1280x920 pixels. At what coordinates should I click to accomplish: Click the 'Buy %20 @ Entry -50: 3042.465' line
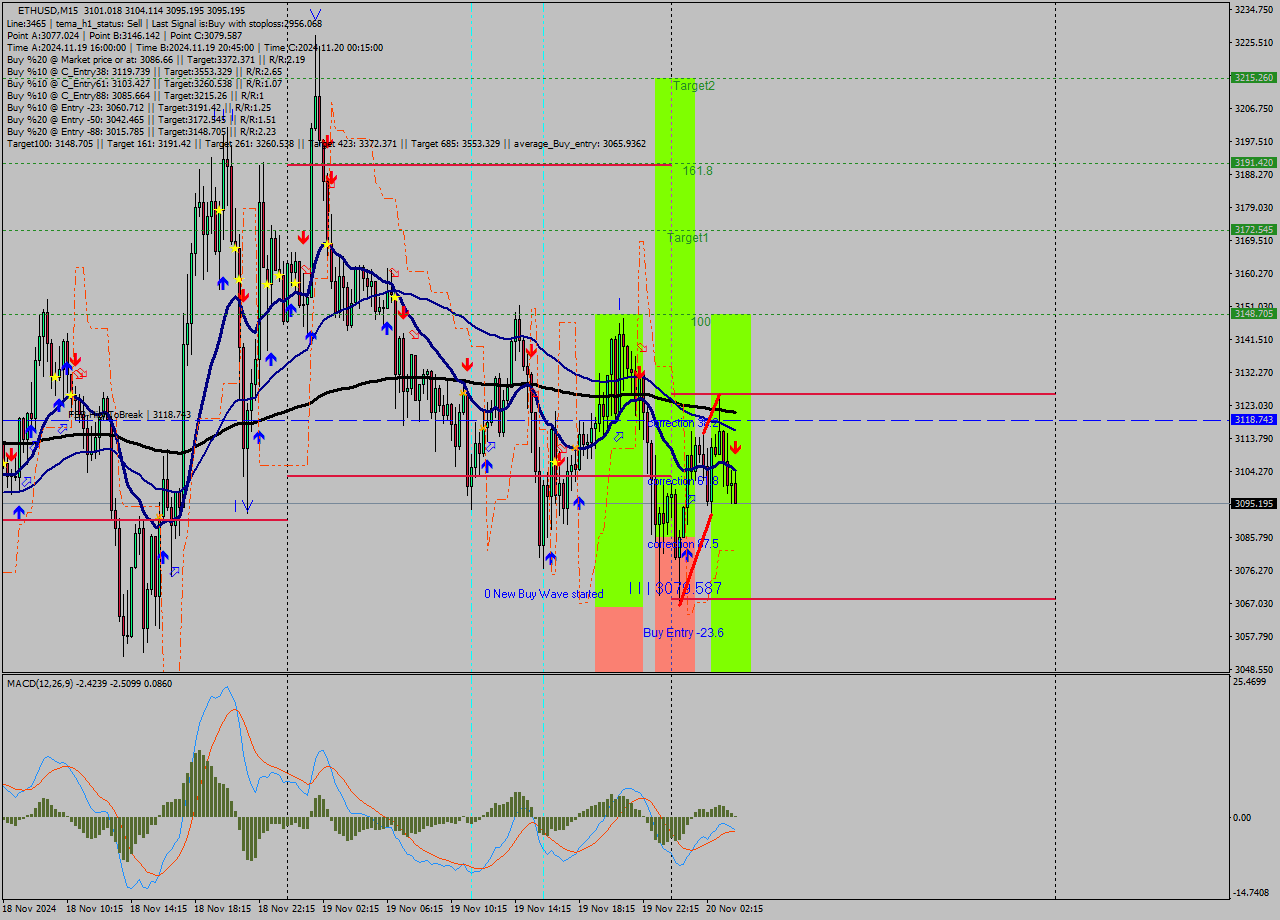[141, 119]
